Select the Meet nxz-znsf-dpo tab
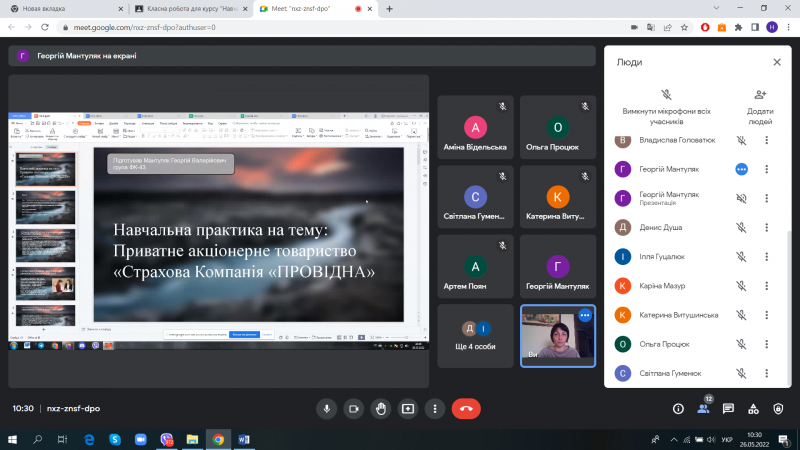The height and width of the screenshot is (450, 800). [x=315, y=9]
